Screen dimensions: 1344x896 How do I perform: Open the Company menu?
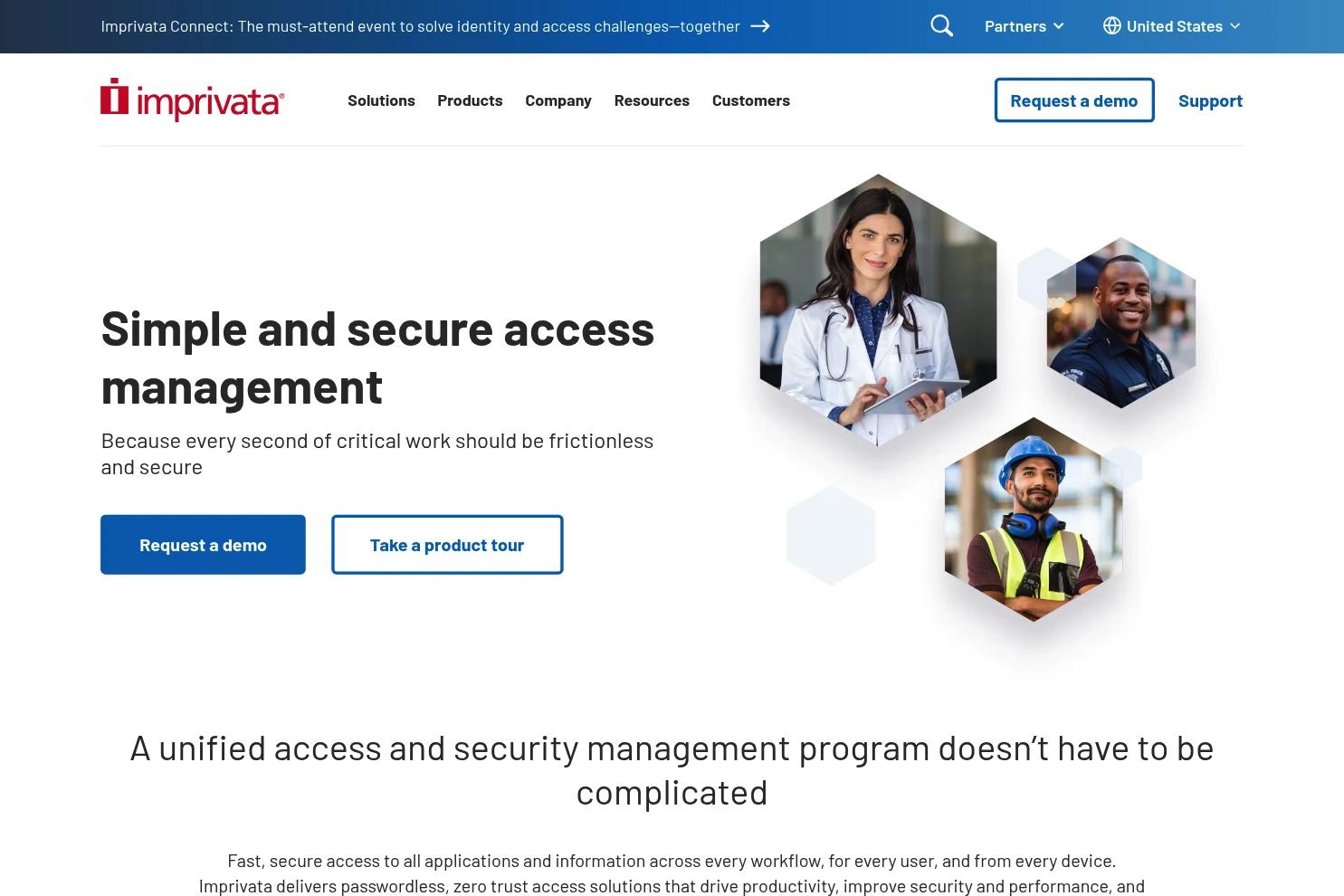(558, 100)
